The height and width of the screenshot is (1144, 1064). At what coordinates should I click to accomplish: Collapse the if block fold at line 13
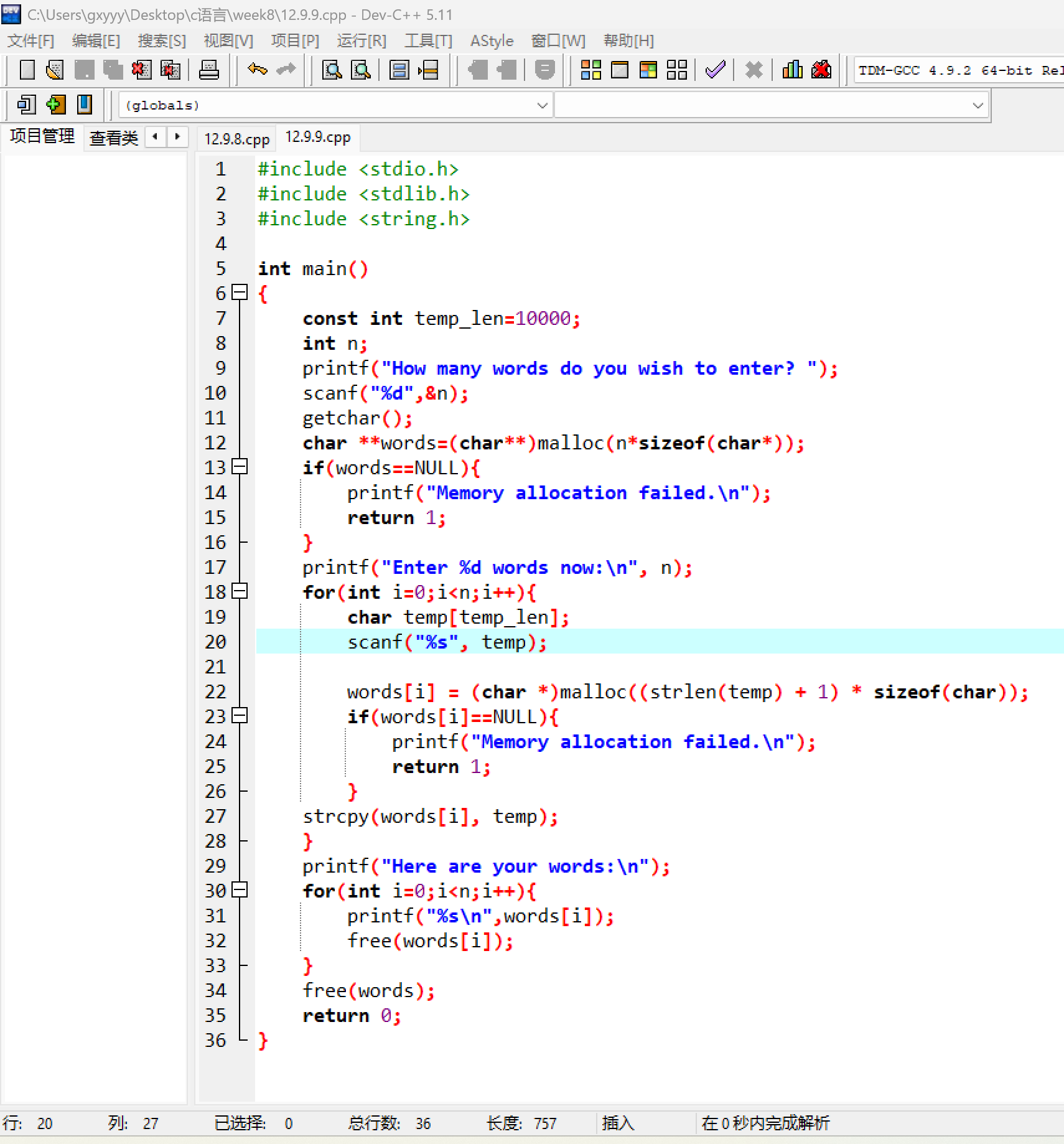point(240,467)
